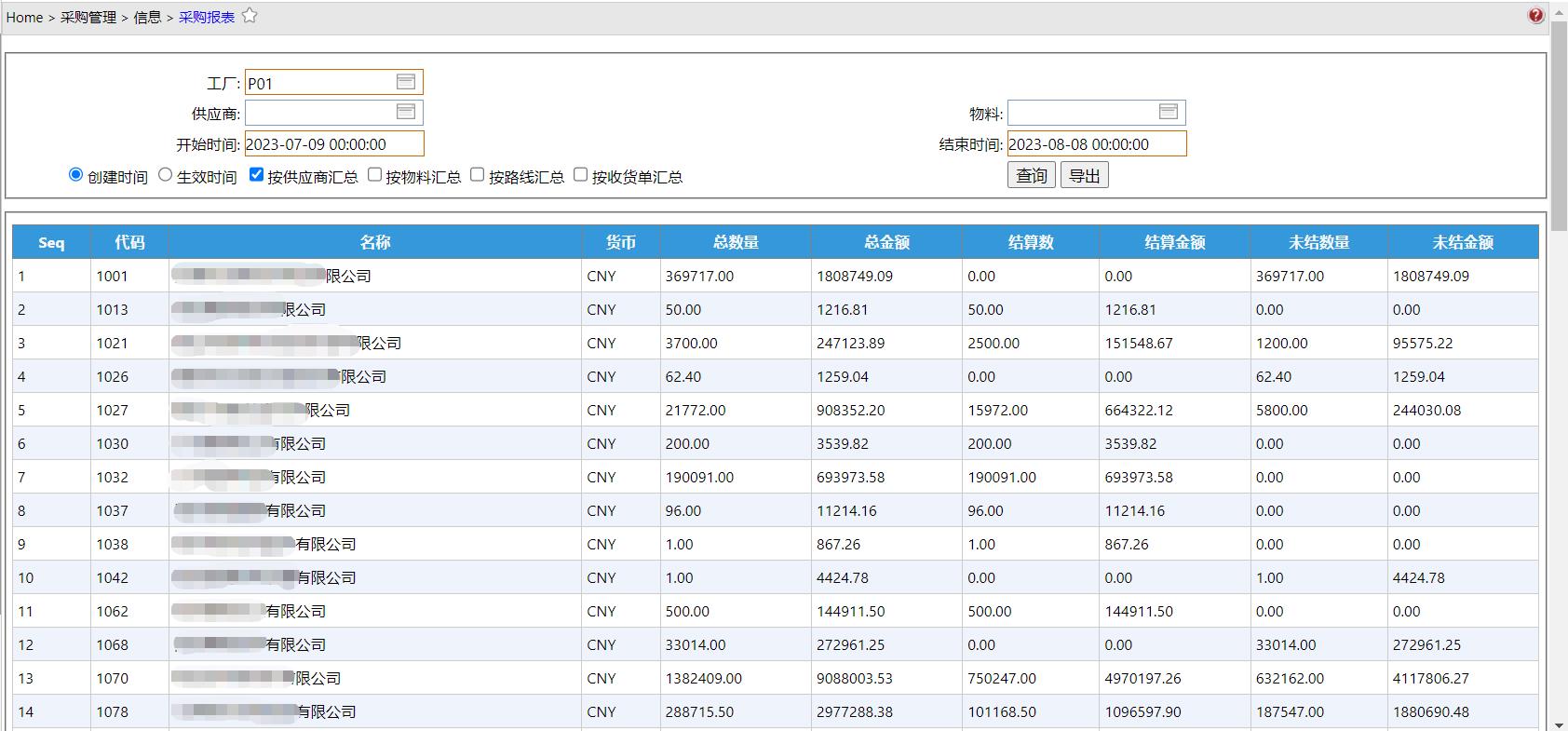Open the 供应商 lookup picker icon
The height and width of the screenshot is (731, 1568).
pyautogui.click(x=406, y=112)
